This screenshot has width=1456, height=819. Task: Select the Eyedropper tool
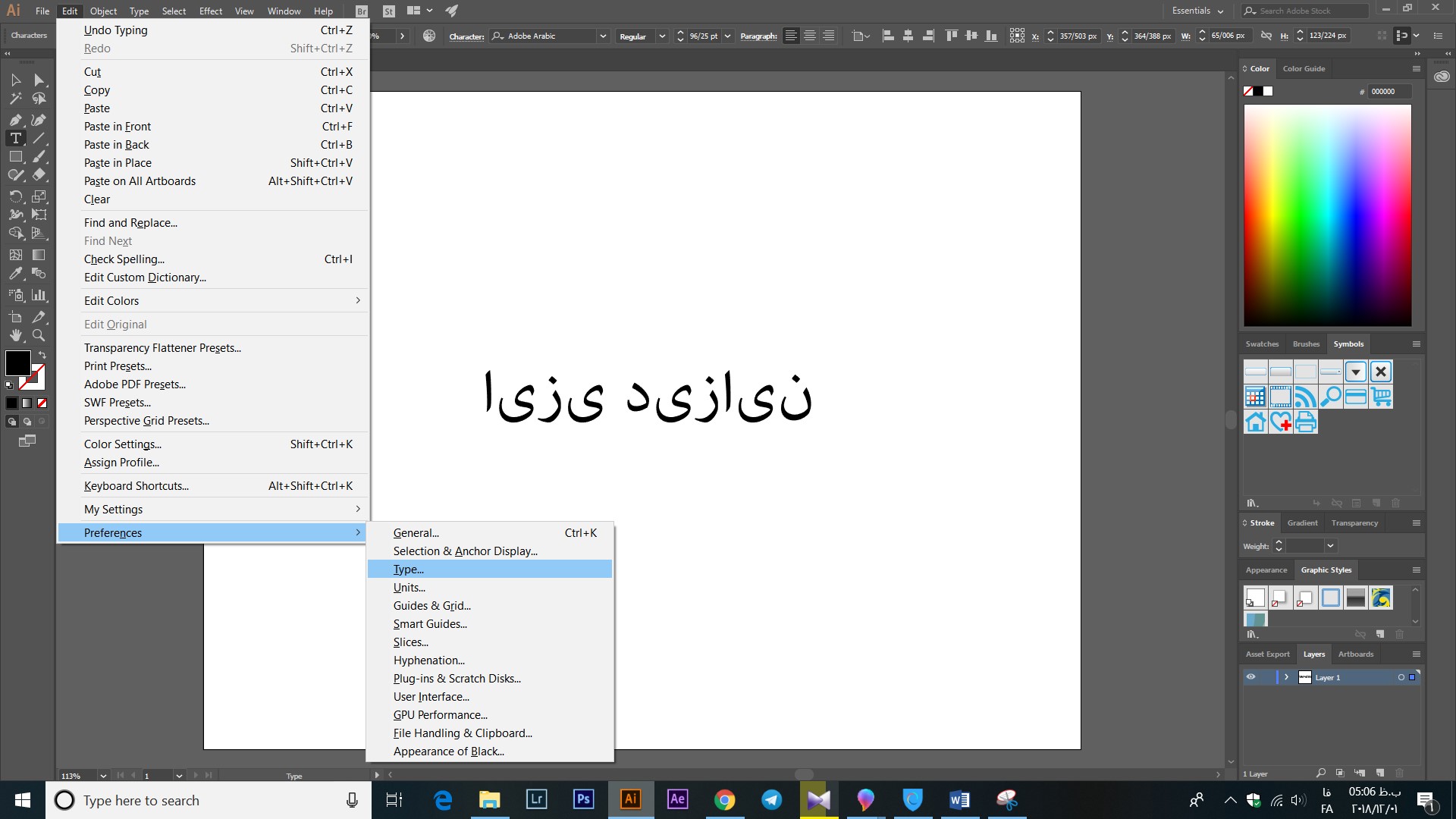click(x=15, y=274)
